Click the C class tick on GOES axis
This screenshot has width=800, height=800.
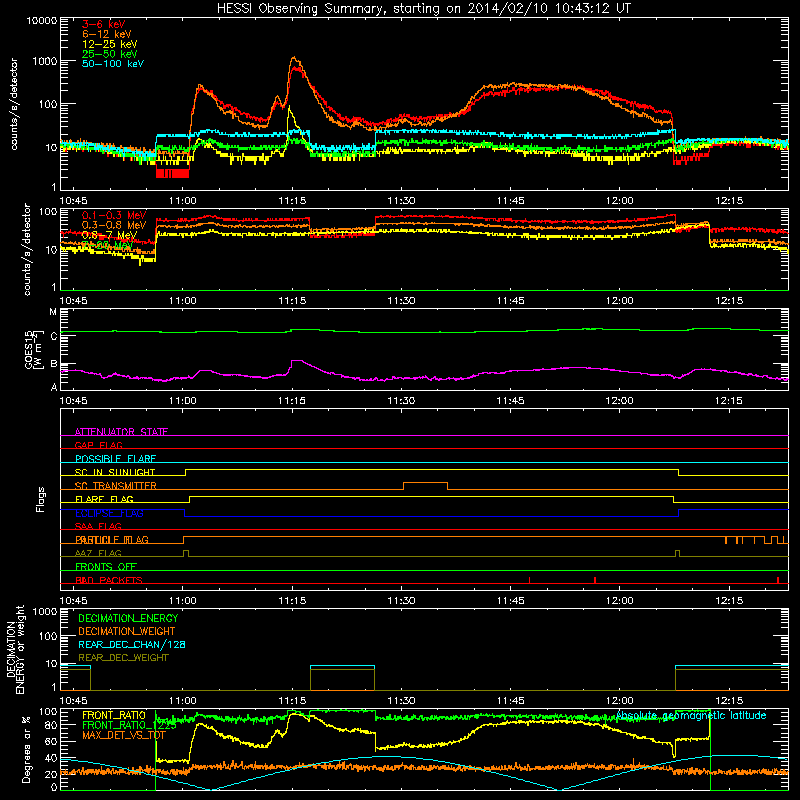pyautogui.click(x=53, y=336)
